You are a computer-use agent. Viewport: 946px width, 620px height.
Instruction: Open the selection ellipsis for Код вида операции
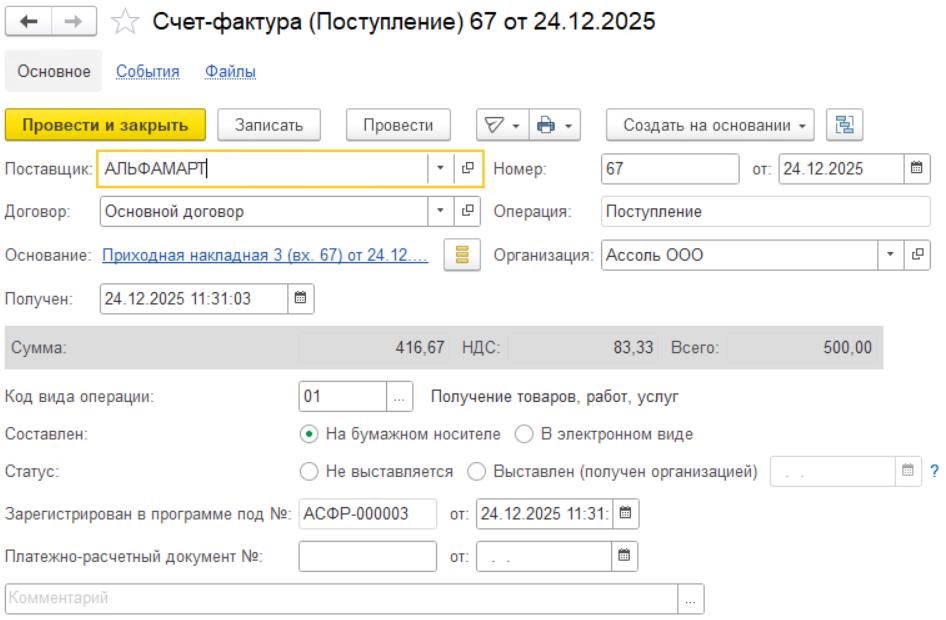399,397
